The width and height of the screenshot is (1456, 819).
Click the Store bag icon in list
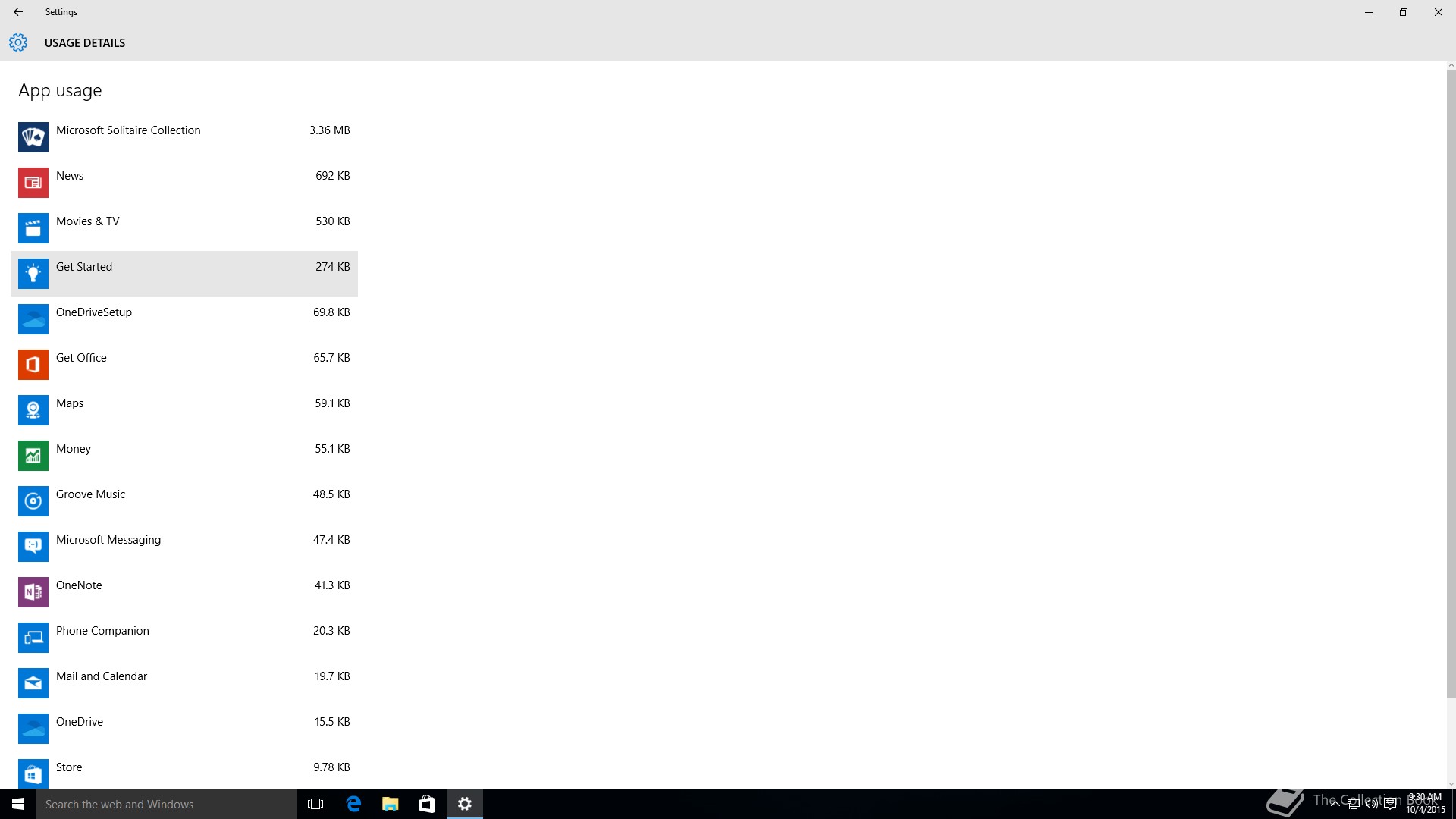tap(33, 773)
